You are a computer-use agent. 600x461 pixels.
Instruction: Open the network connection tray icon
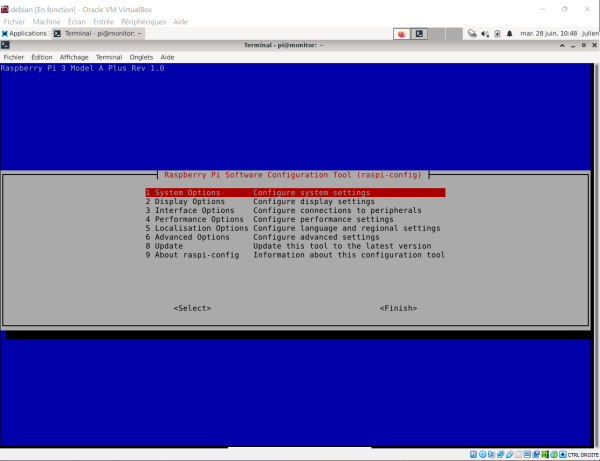tap(472, 34)
